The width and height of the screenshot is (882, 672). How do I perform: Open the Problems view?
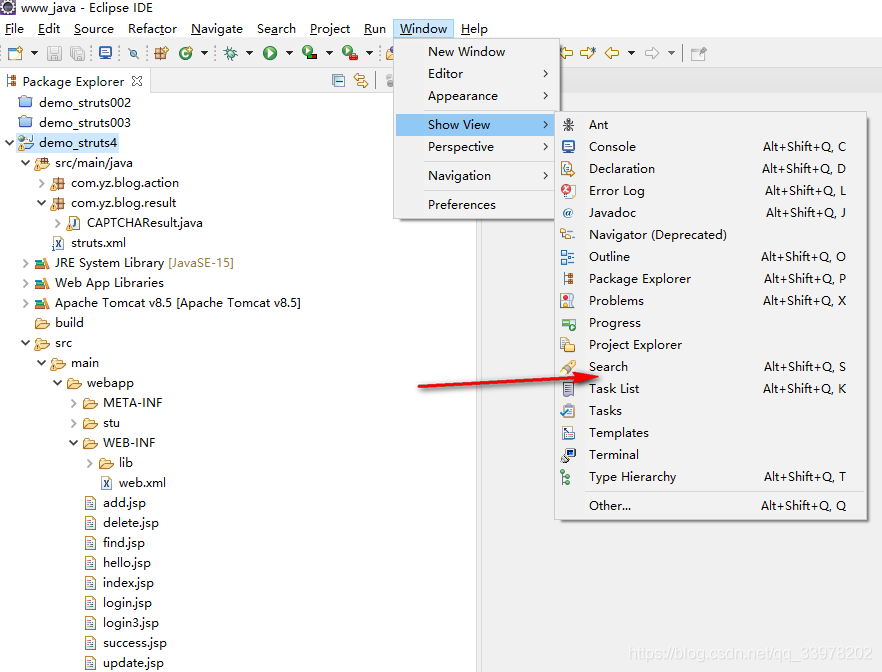(x=710, y=301)
